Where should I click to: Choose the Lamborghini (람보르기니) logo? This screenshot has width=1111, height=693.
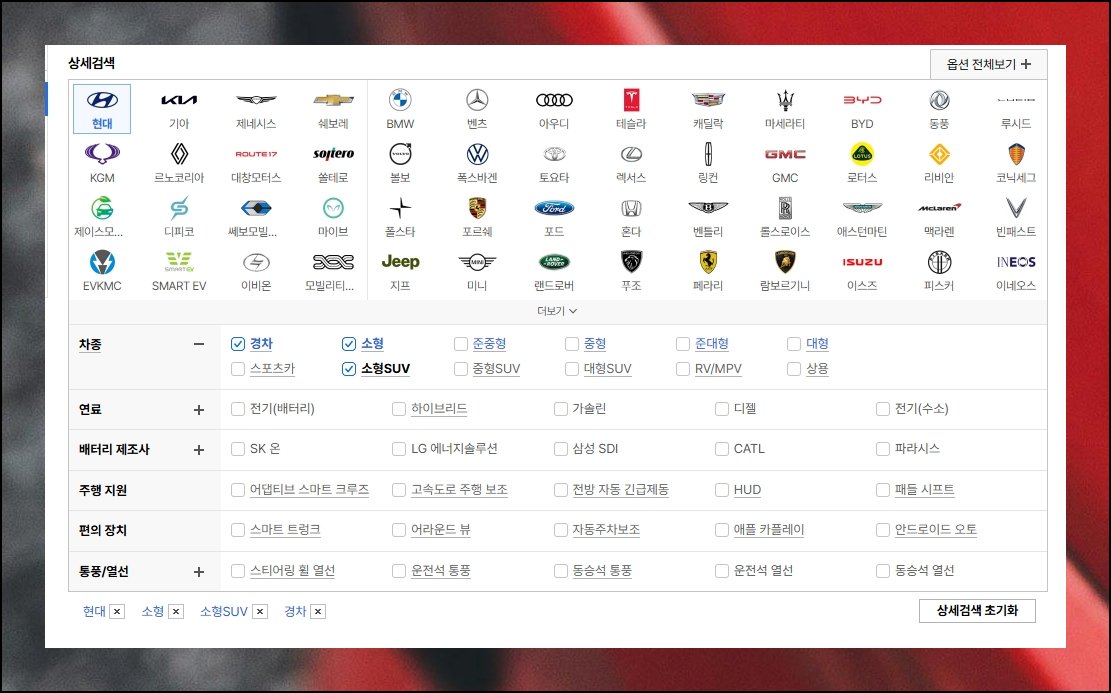(x=785, y=262)
